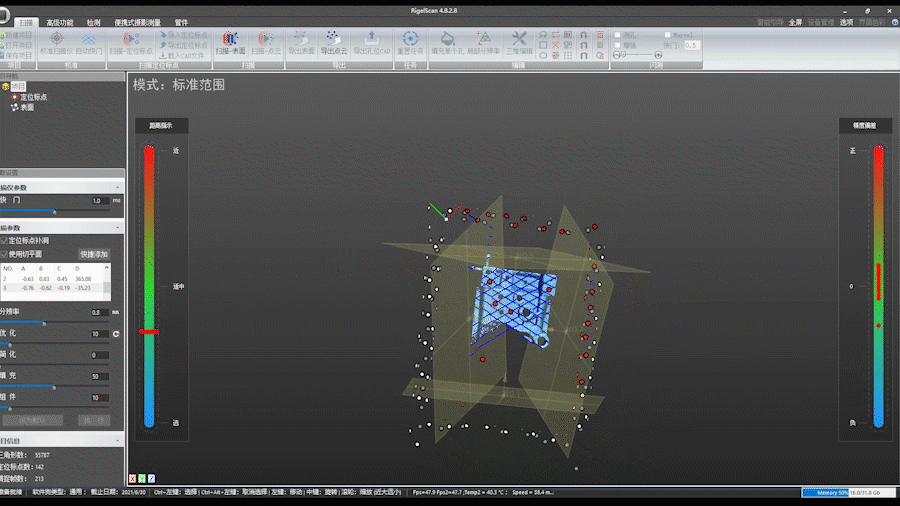Click the 载入CAD文件 load CAD icon

click(x=163, y=56)
